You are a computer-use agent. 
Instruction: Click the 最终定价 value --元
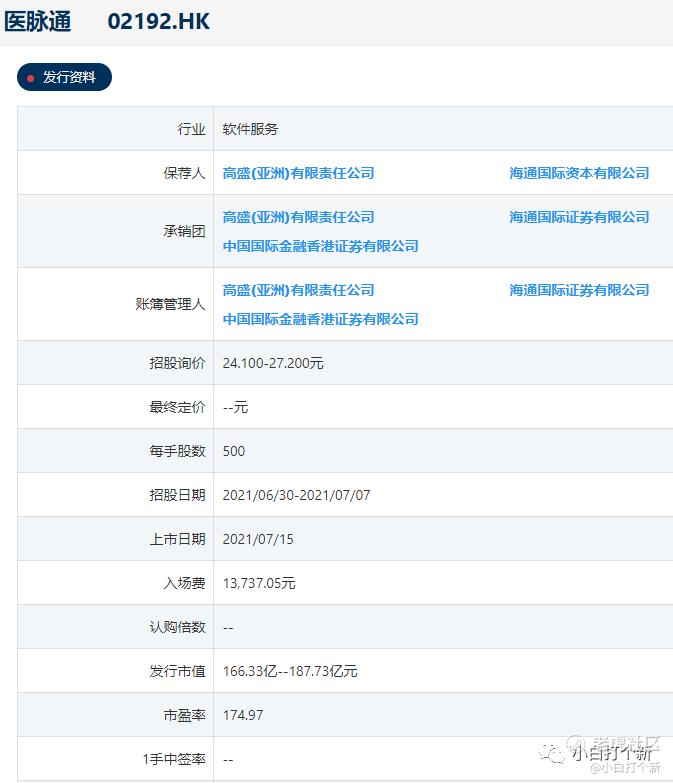(235, 407)
